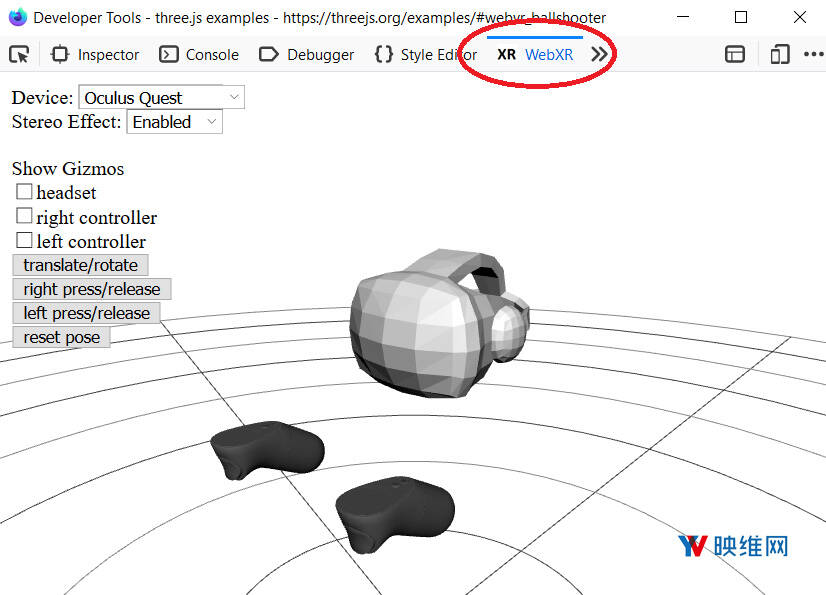Enable the headset gizmo checkbox
Screen dimensions: 826x595
[x=24, y=191]
